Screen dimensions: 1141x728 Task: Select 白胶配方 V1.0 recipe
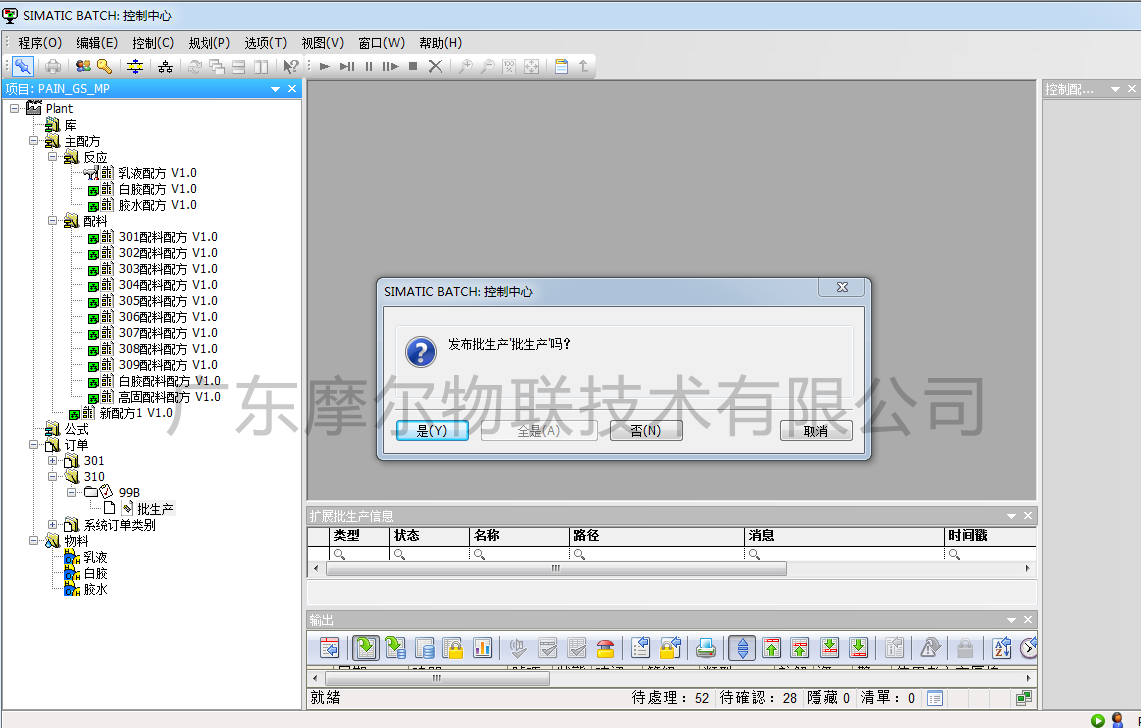[x=157, y=189]
